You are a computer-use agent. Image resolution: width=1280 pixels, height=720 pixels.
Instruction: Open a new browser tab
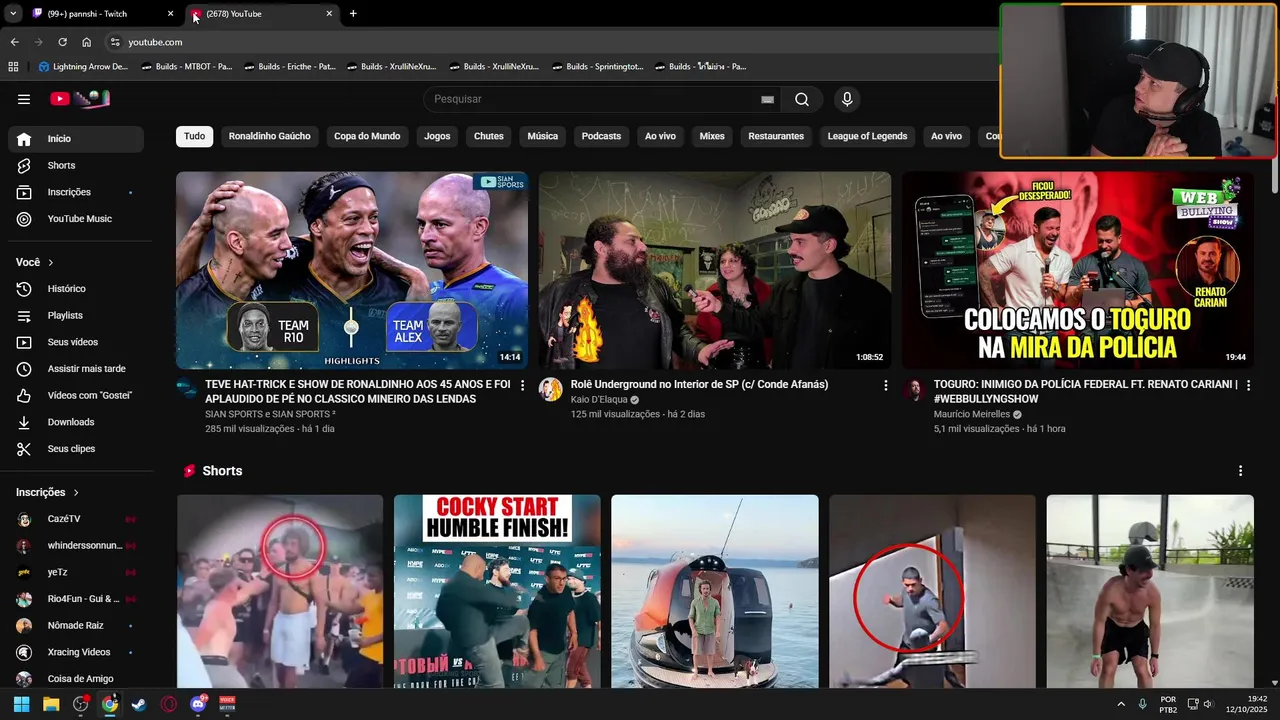(353, 14)
